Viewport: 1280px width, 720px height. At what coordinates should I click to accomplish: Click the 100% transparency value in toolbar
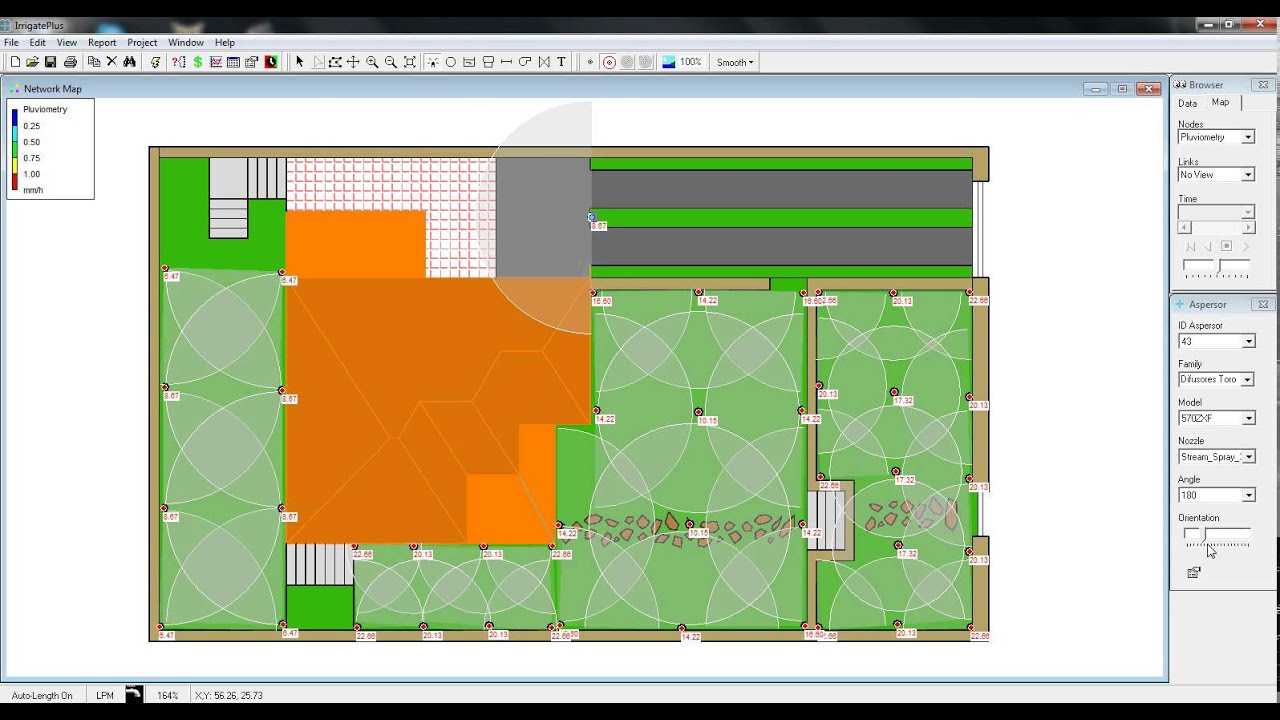point(691,62)
